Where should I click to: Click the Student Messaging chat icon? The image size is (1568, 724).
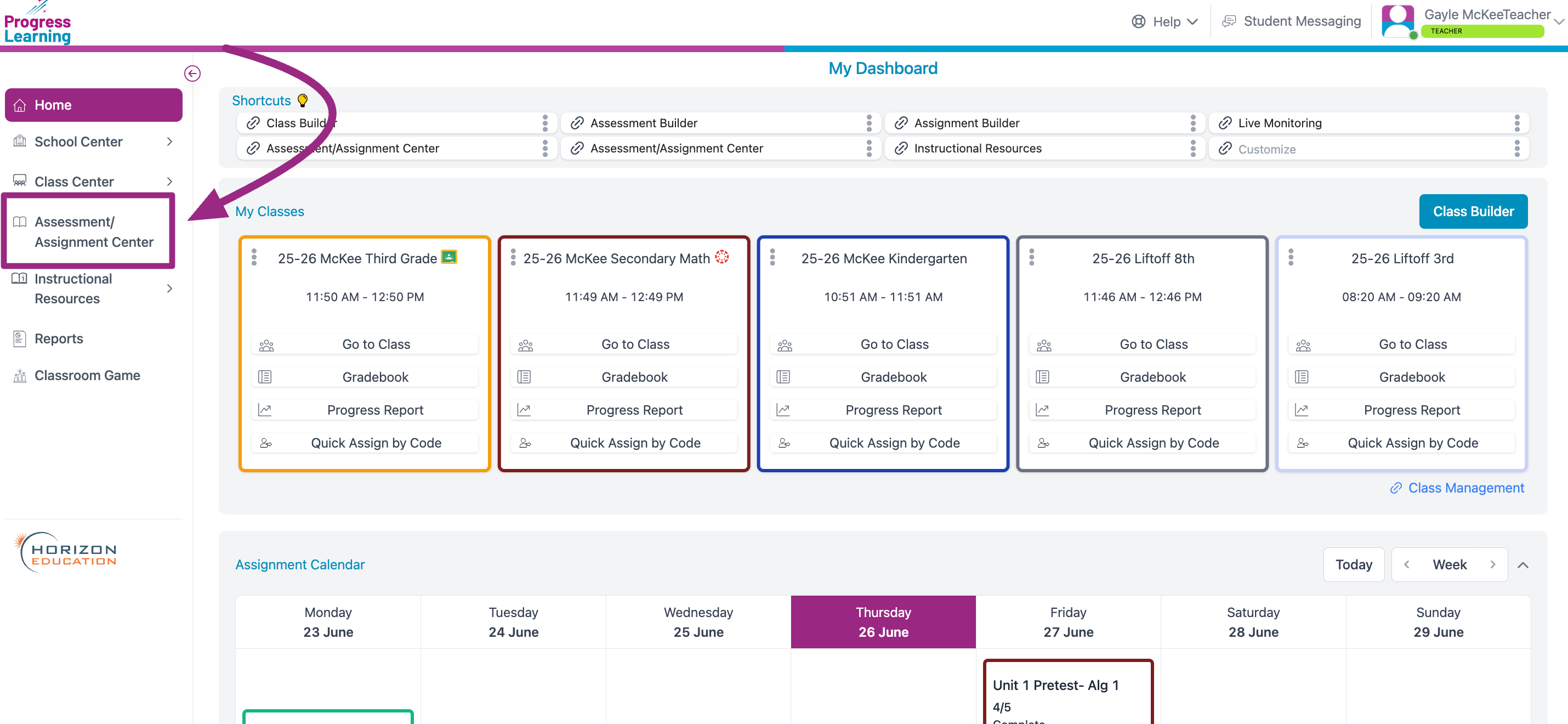click(1230, 21)
